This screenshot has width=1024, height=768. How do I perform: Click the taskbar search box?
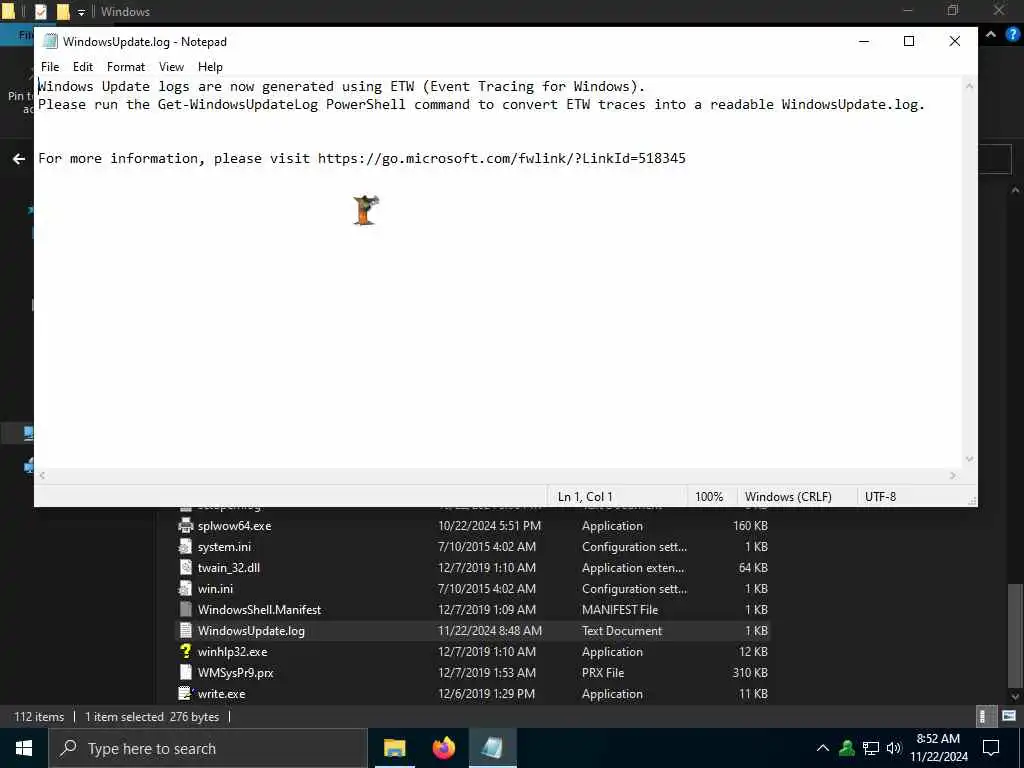[208, 748]
